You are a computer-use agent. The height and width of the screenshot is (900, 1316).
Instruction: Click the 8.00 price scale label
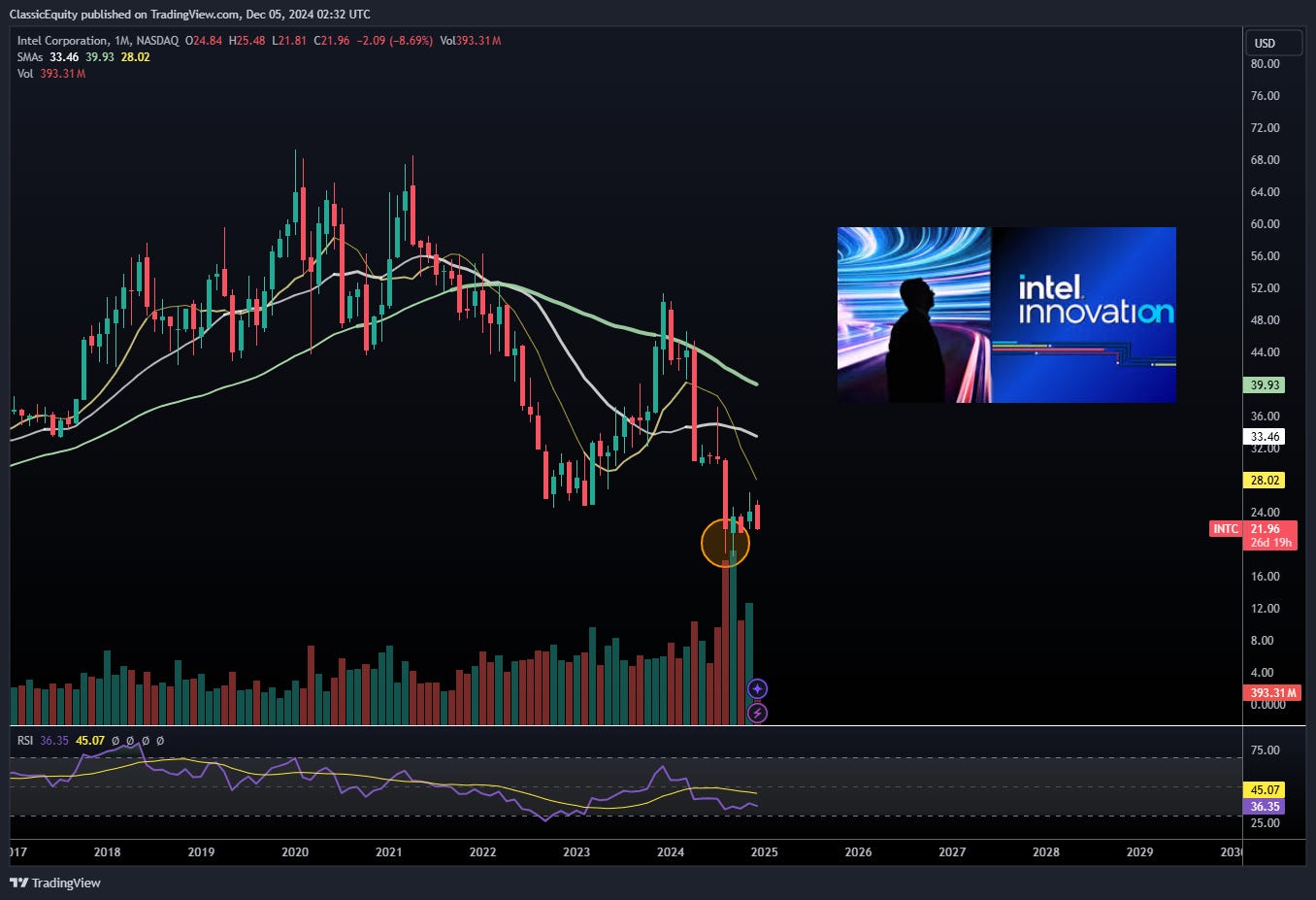pyautogui.click(x=1262, y=641)
